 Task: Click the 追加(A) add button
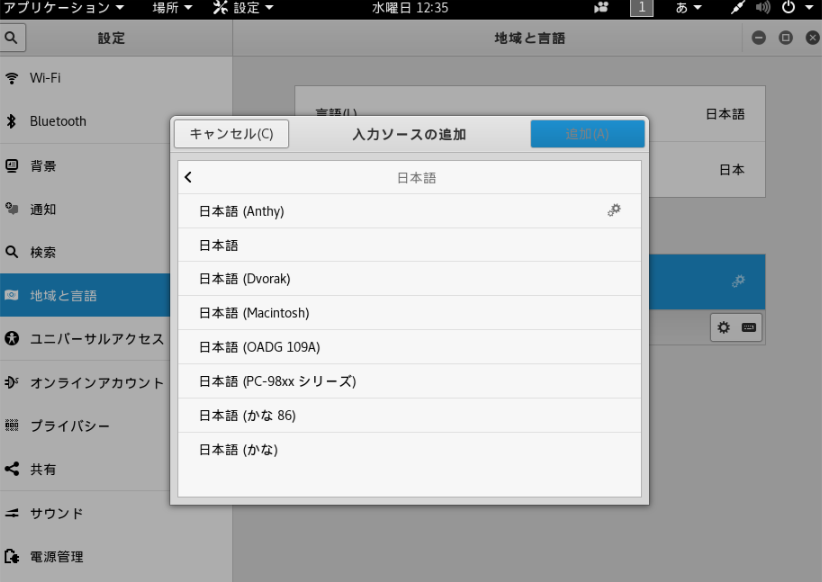click(587, 134)
